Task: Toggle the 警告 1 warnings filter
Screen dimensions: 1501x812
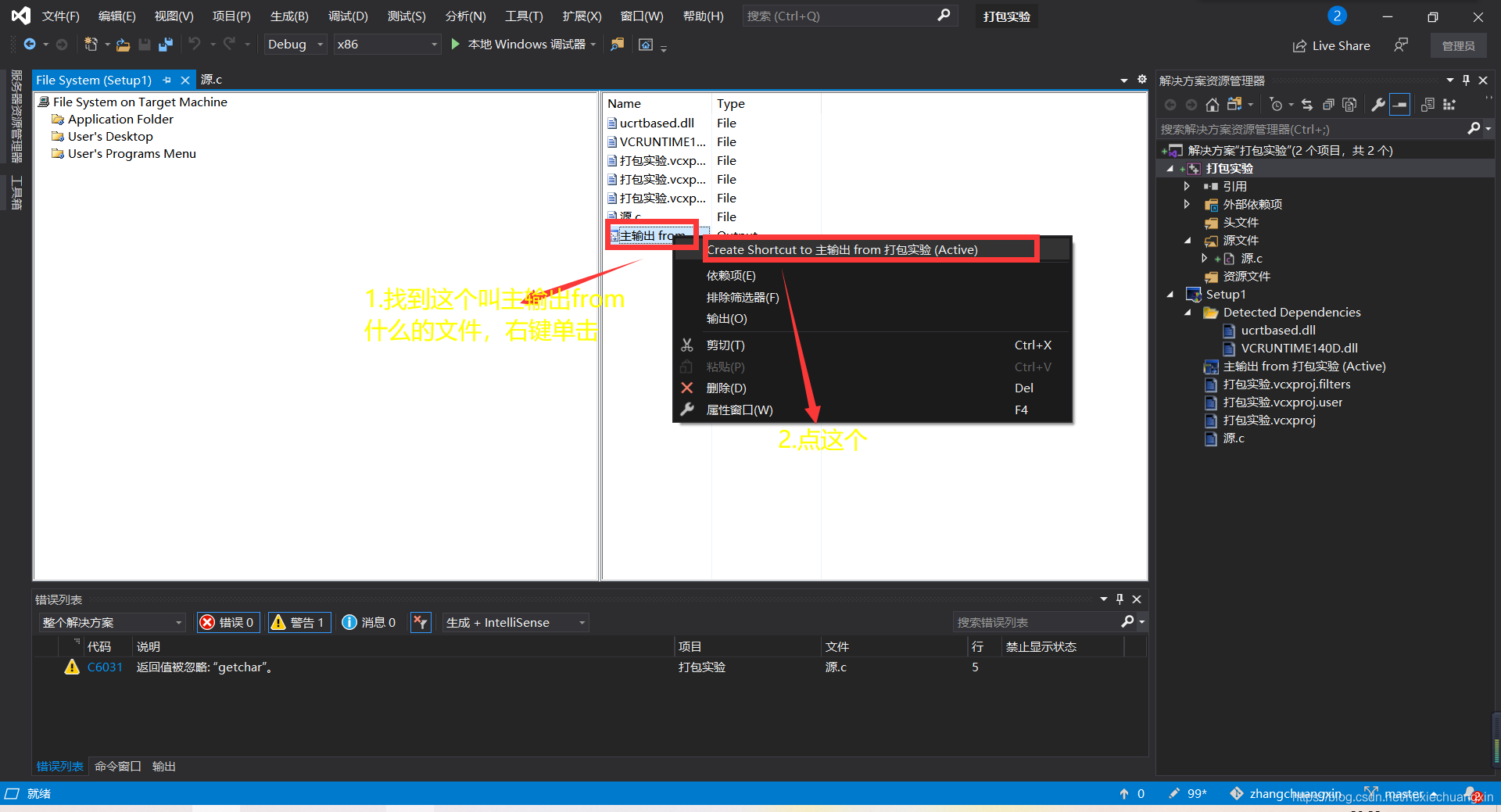Action: click(299, 622)
